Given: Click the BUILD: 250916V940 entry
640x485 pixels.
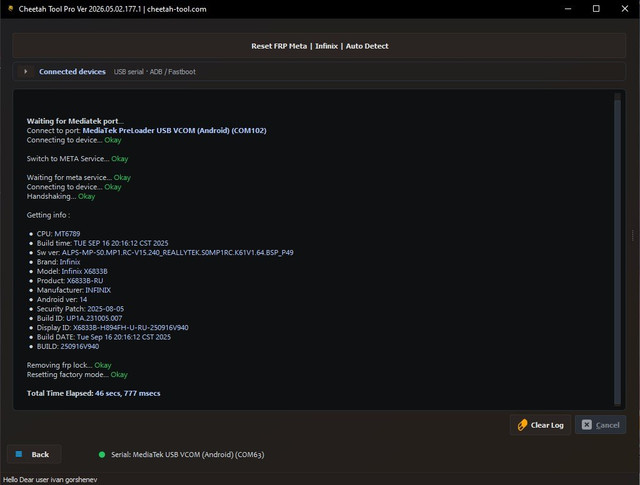Looking at the screenshot, I should pyautogui.click(x=68, y=347).
